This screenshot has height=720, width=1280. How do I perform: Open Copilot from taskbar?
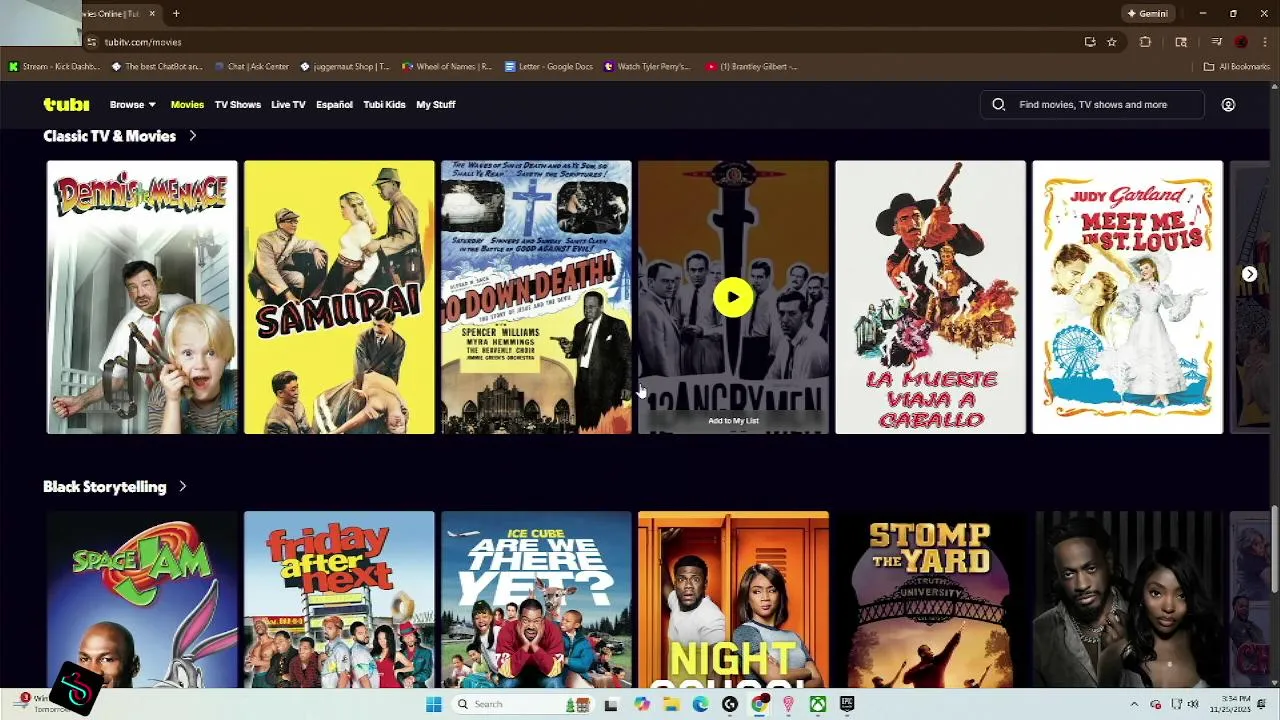pos(641,704)
